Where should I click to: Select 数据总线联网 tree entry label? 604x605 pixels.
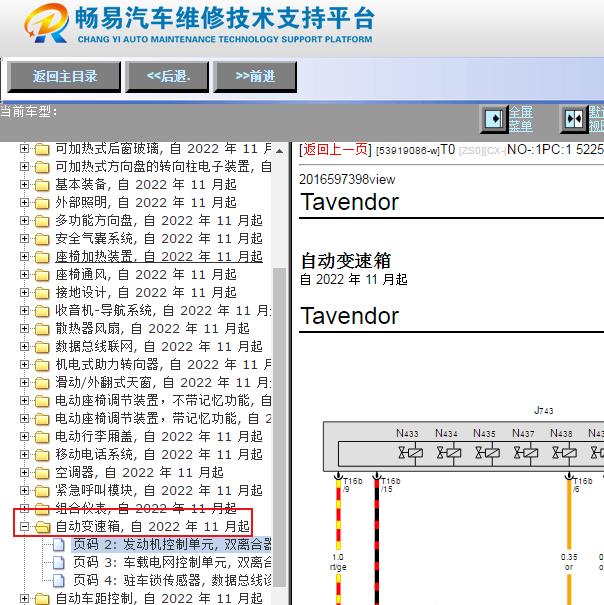point(159,346)
